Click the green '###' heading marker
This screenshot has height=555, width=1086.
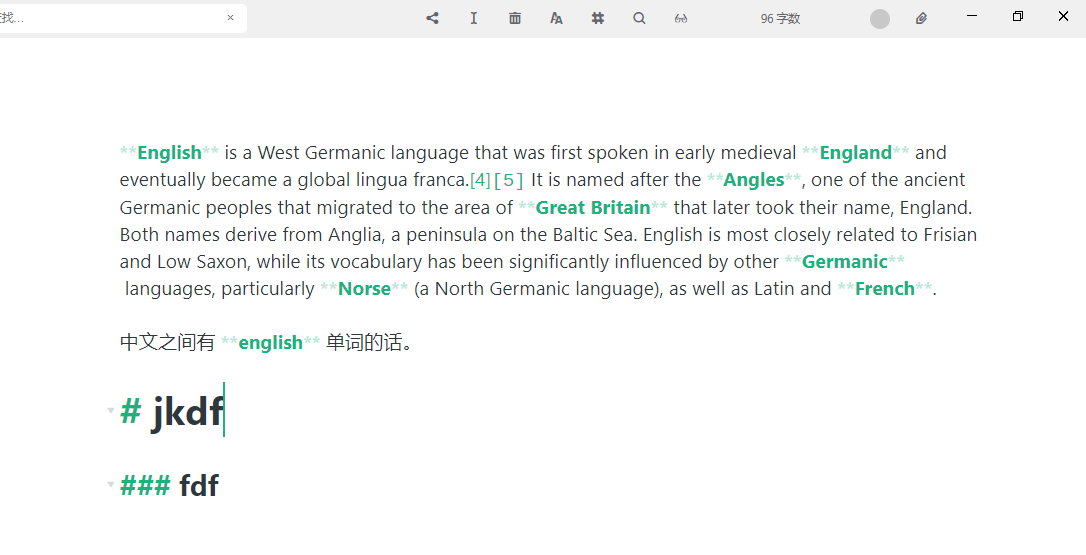145,485
